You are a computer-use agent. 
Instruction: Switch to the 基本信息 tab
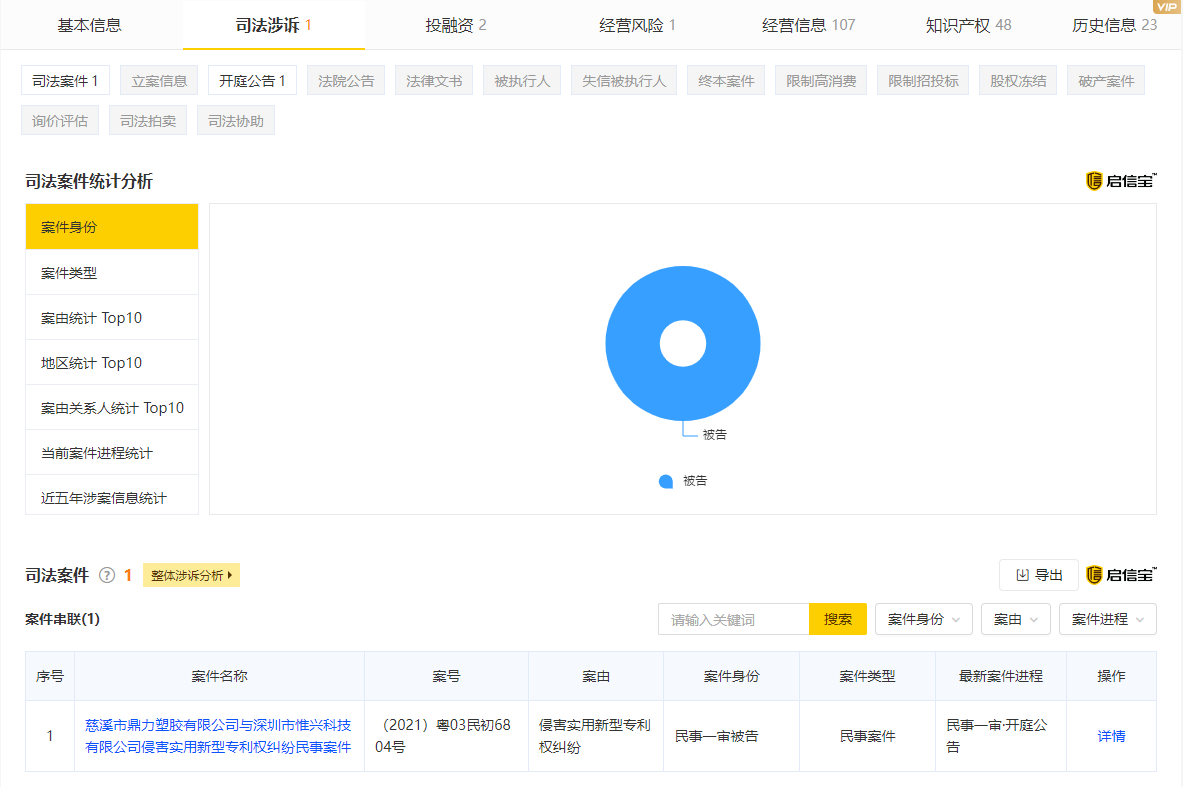(x=90, y=25)
